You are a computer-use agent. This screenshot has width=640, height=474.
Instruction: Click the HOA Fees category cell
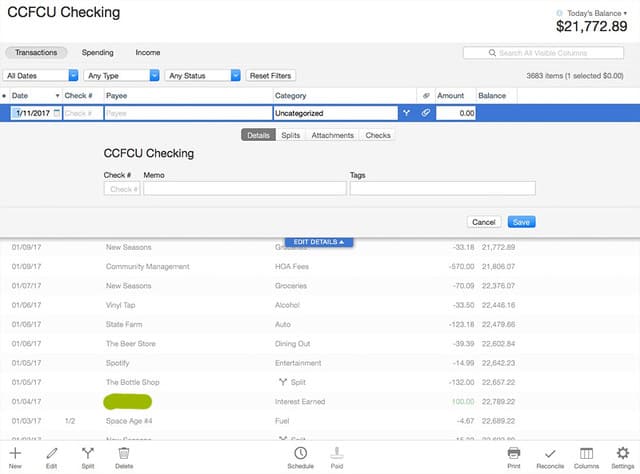point(292,267)
